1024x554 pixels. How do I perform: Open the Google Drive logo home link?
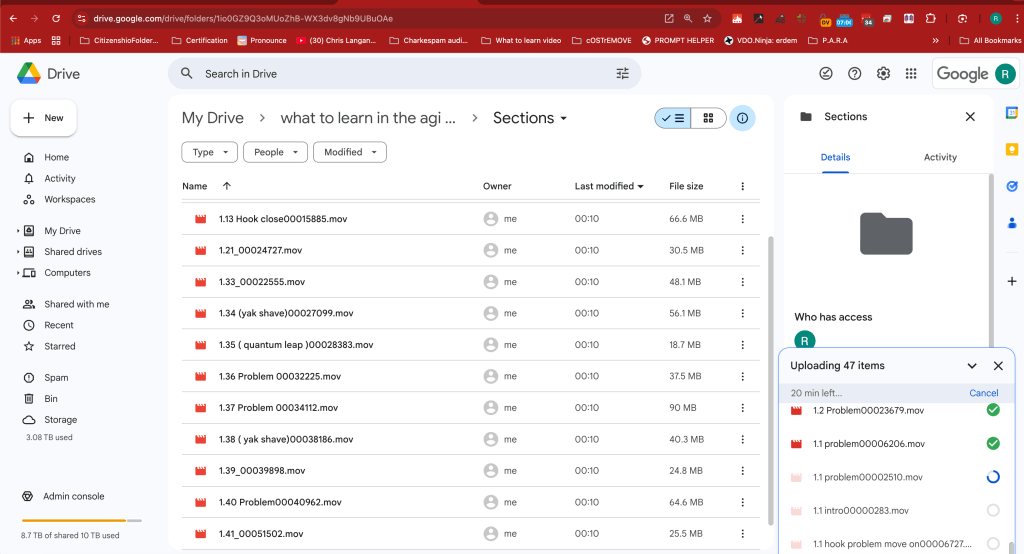pyautogui.click(x=48, y=74)
